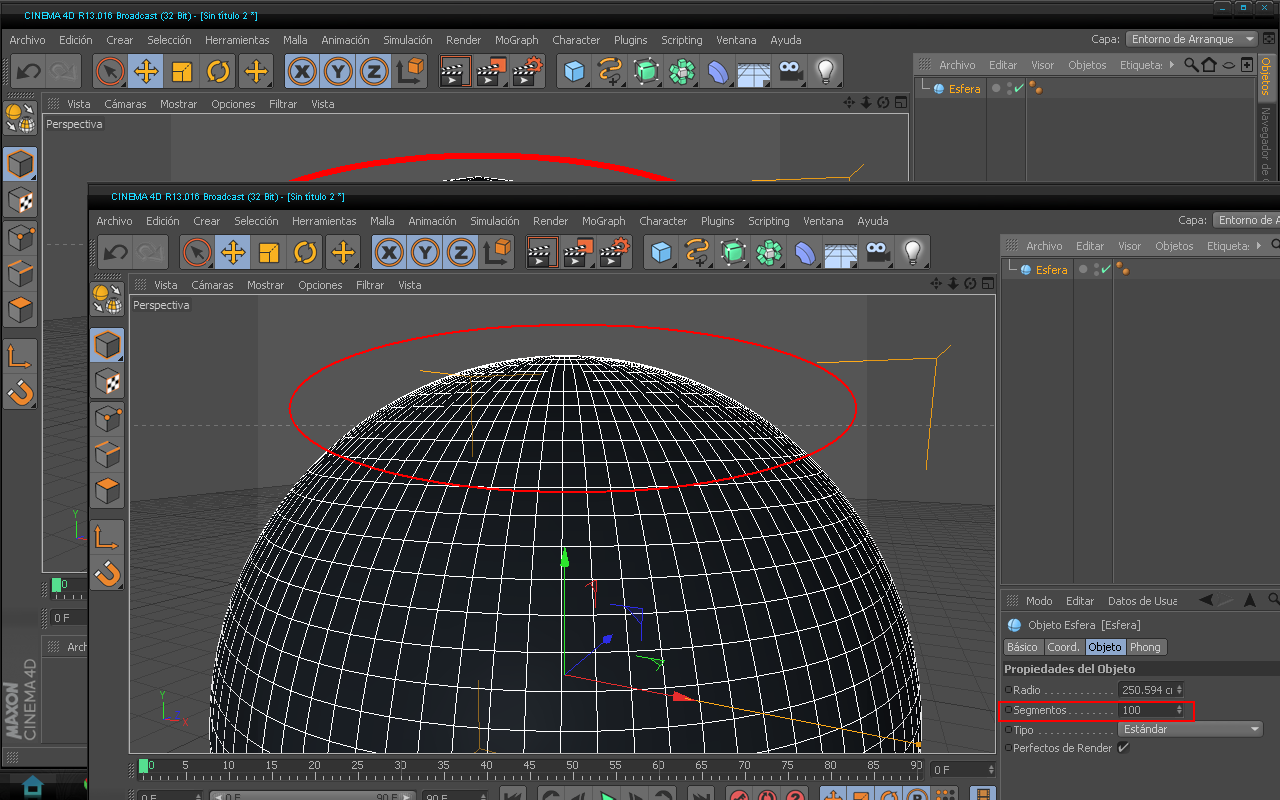1280x800 pixels.
Task: Click the green timeline playhead at frame 0
Action: pyautogui.click(x=143, y=766)
